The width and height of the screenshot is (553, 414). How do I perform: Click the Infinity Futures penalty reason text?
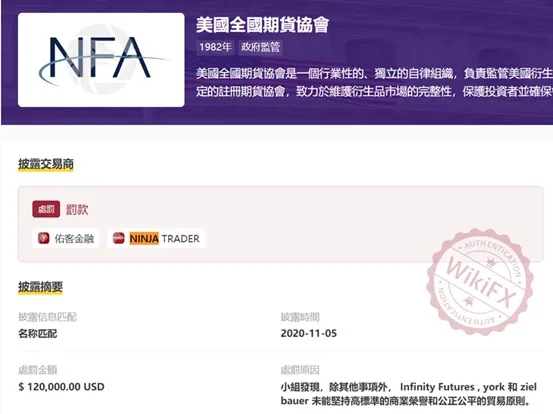409,394
